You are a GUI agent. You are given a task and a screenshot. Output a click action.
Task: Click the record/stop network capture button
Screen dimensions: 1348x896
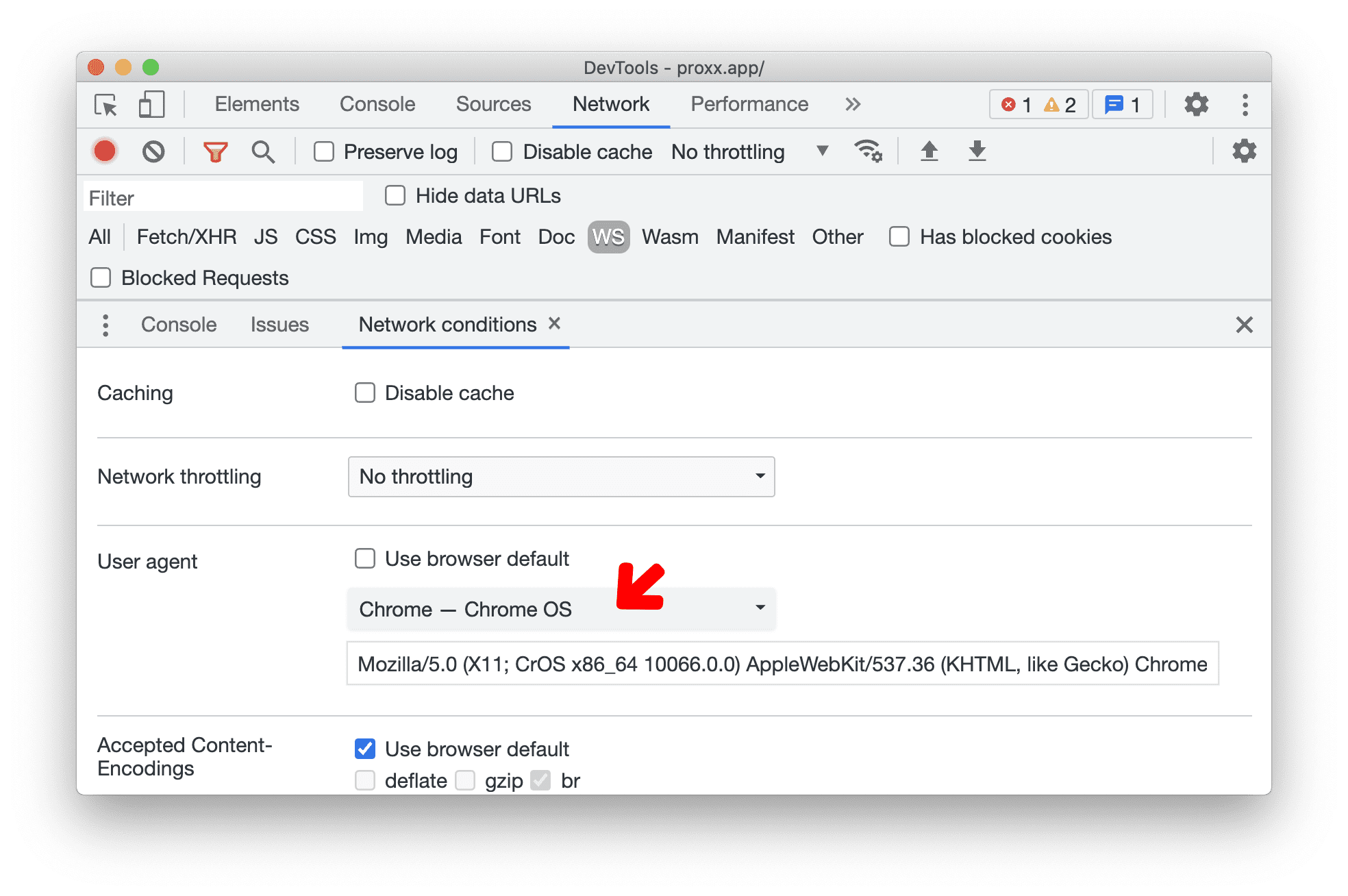click(105, 152)
